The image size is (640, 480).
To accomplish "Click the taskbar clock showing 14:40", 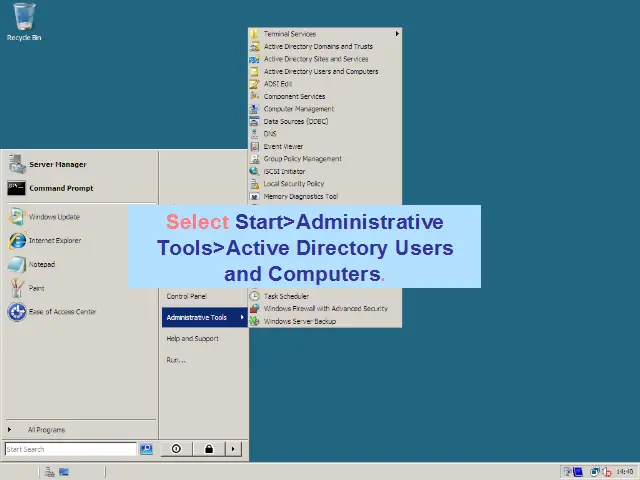I will pos(624,472).
